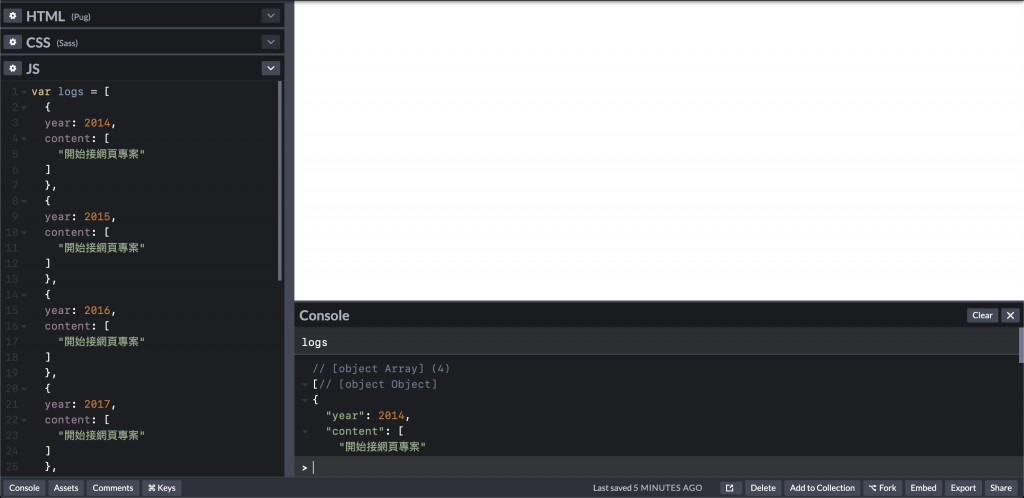This screenshot has height=498, width=1024.
Task: Expand the CSS panel dropdown chevron
Action: click(x=270, y=42)
